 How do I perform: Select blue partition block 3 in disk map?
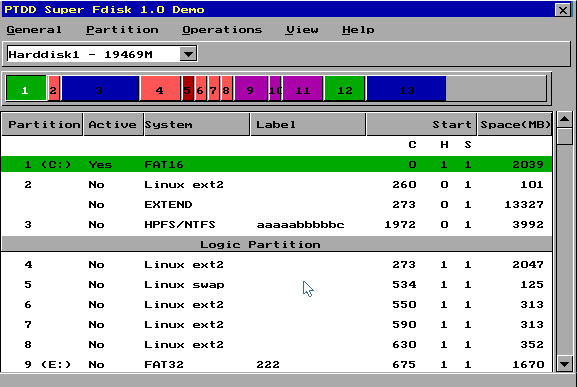tap(100, 88)
